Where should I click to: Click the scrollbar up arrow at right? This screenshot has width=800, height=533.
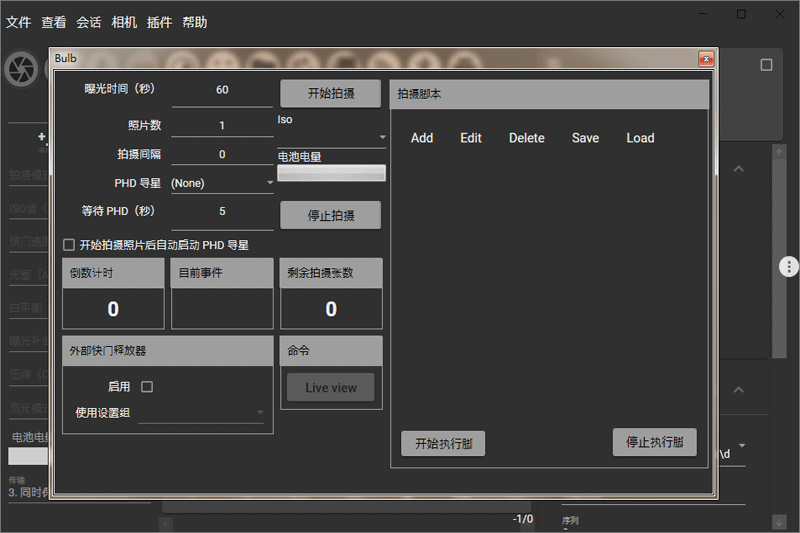779,152
